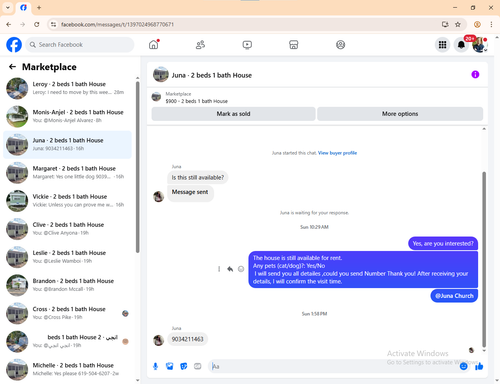Open account profile picture menu
The image size is (500, 384).
click(x=480, y=45)
